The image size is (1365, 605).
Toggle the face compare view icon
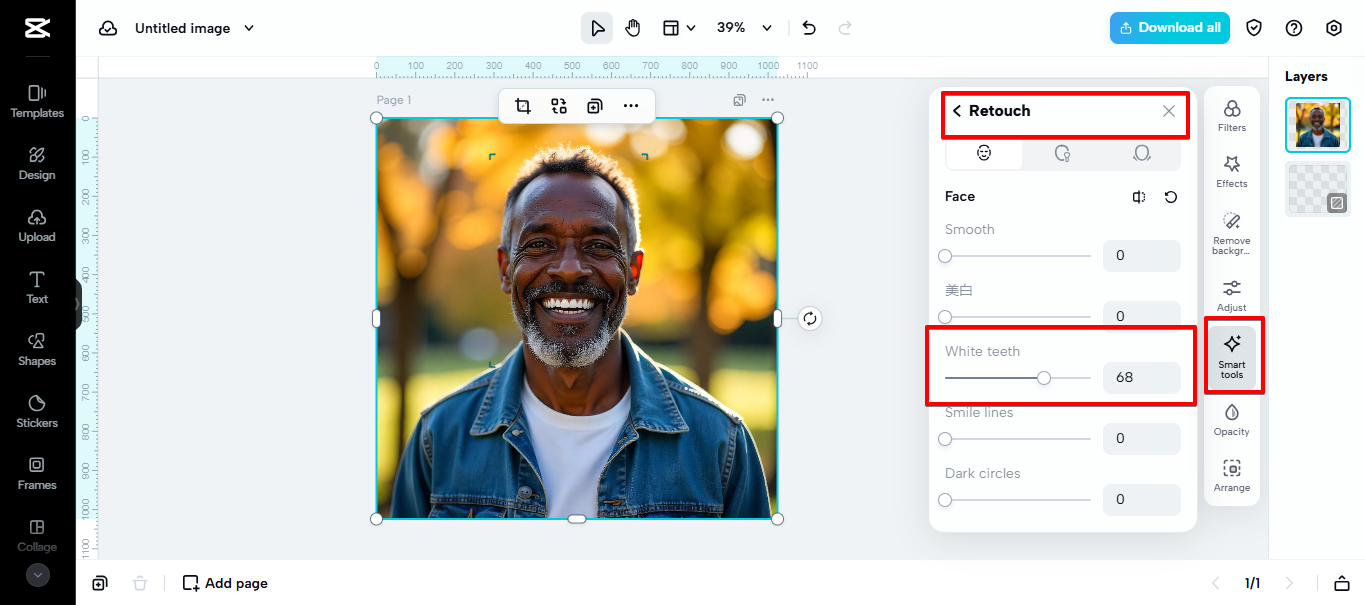1139,197
